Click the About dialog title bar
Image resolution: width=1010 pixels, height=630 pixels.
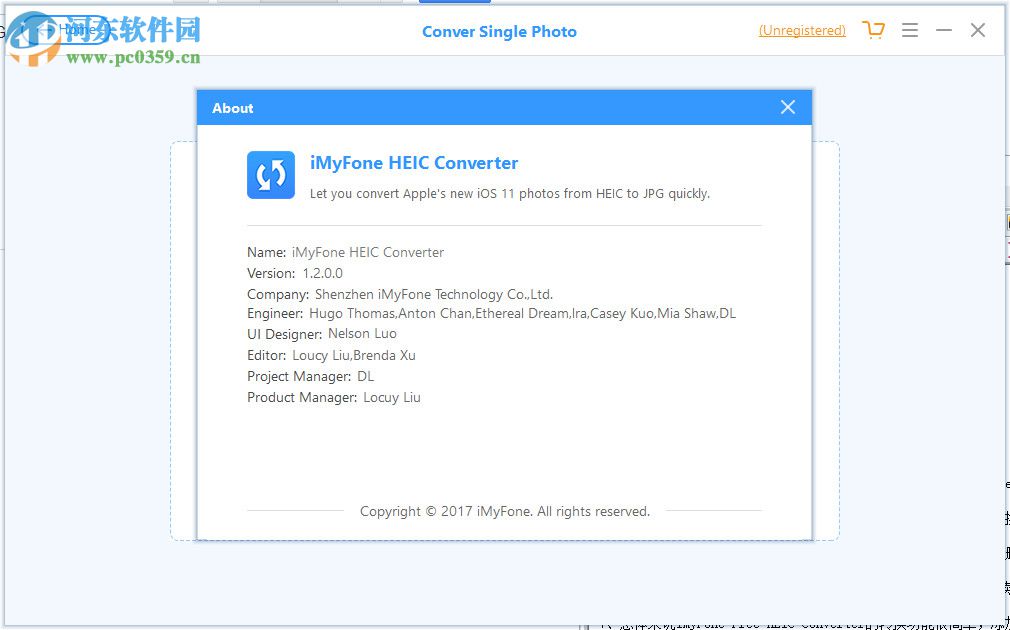point(450,107)
